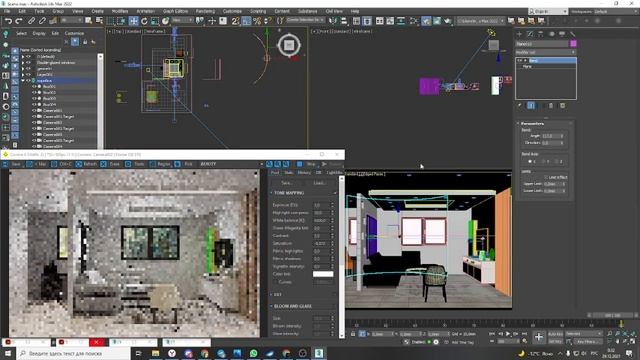
Task: Select Bend Axis X radio button
Action: (530, 162)
